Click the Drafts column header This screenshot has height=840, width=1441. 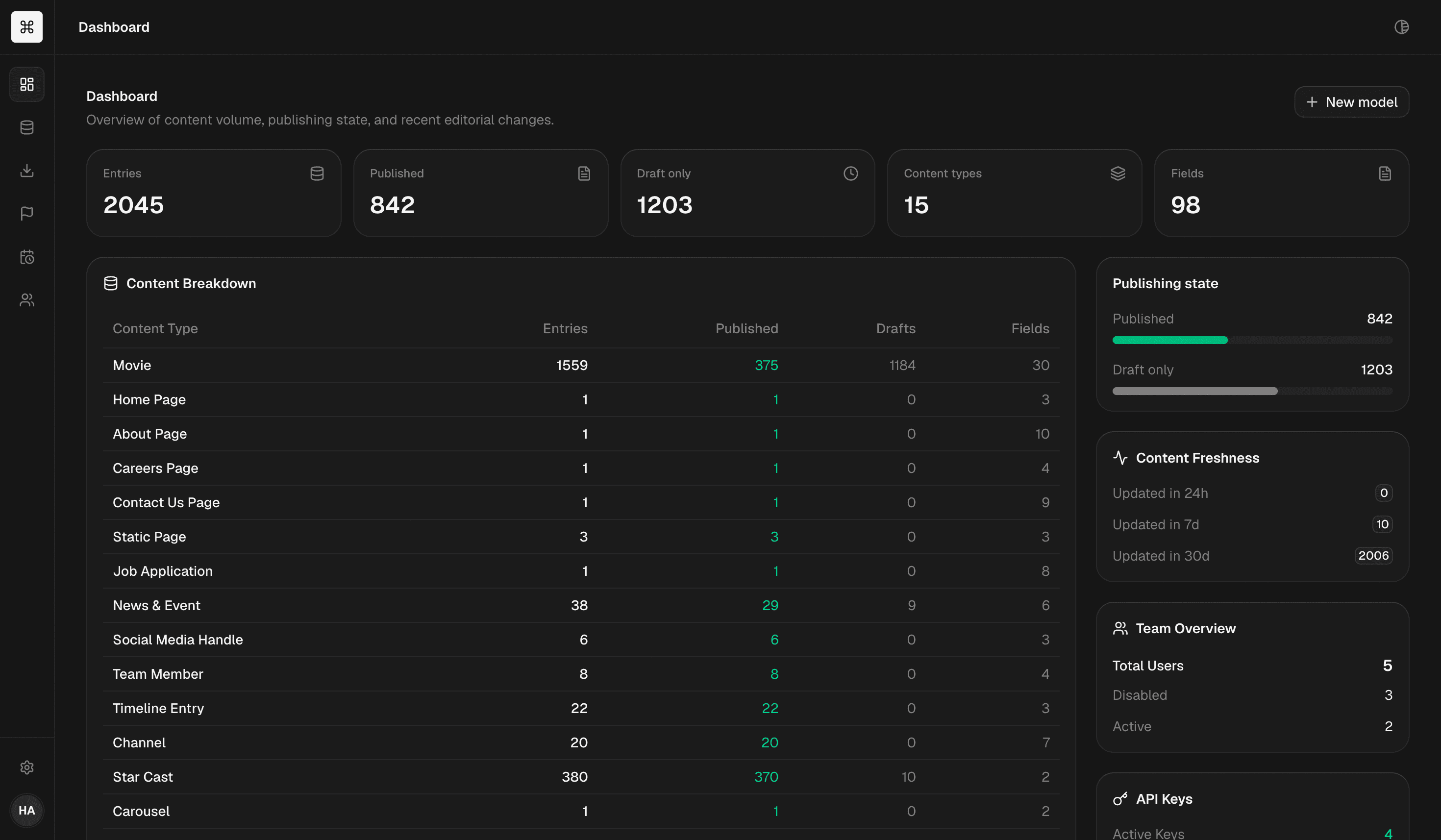coord(895,329)
